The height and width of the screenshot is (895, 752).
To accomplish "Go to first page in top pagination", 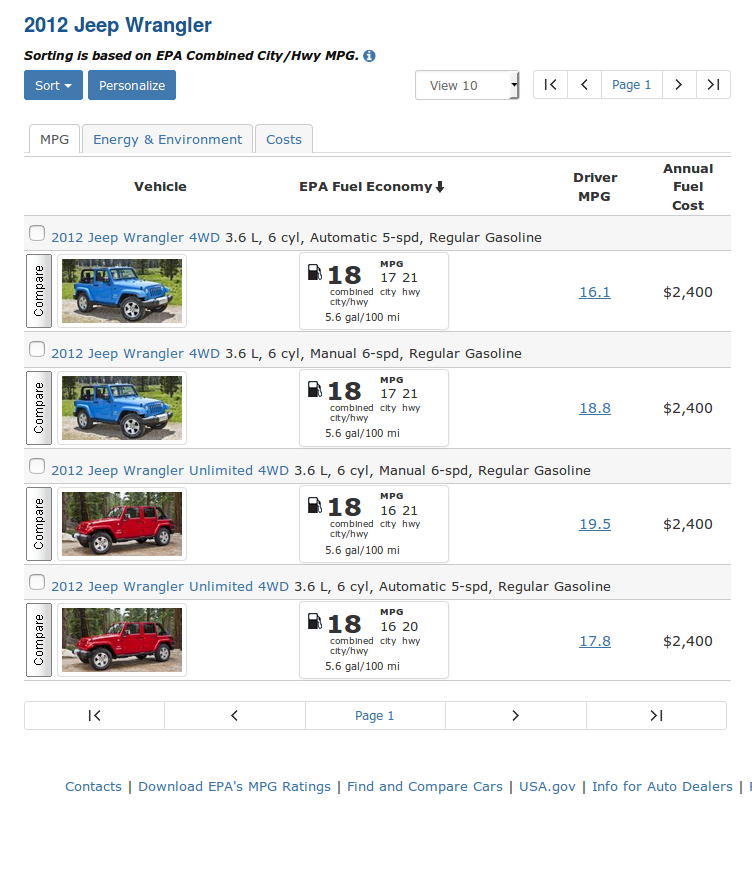I will point(550,85).
